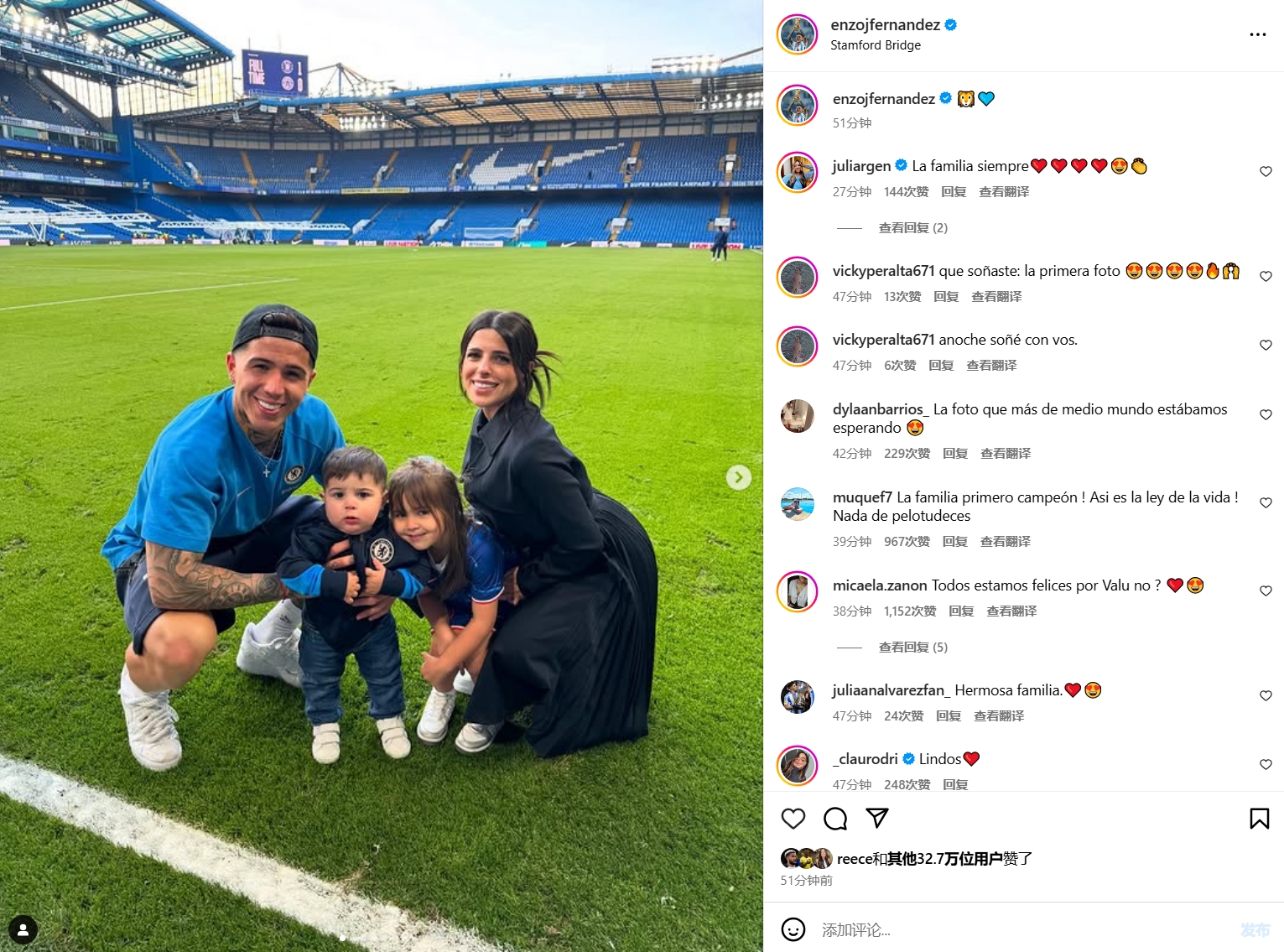Like juliargen's comment
The image size is (1284, 952).
1266,172
